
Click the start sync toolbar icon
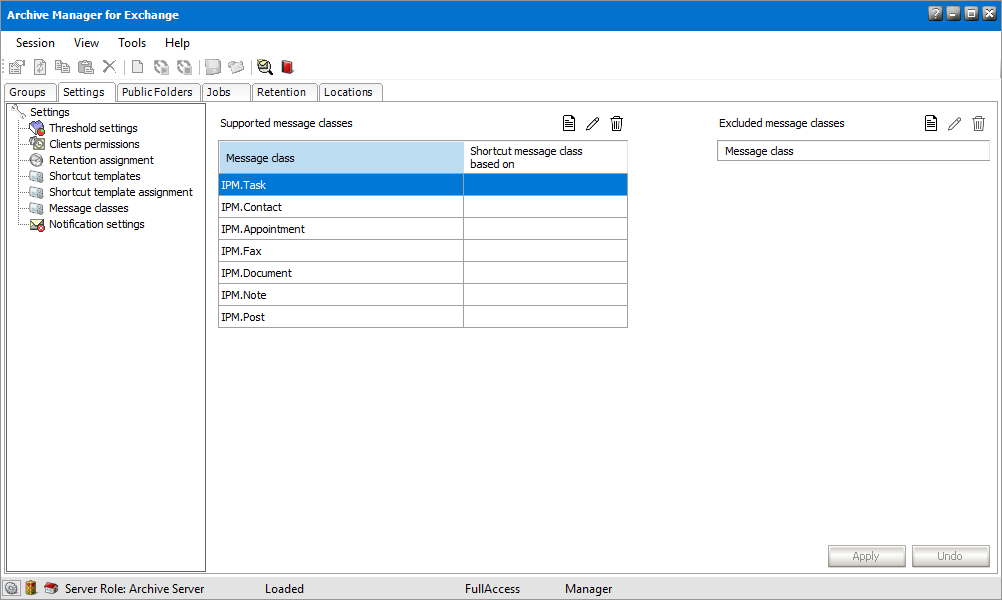click(161, 66)
